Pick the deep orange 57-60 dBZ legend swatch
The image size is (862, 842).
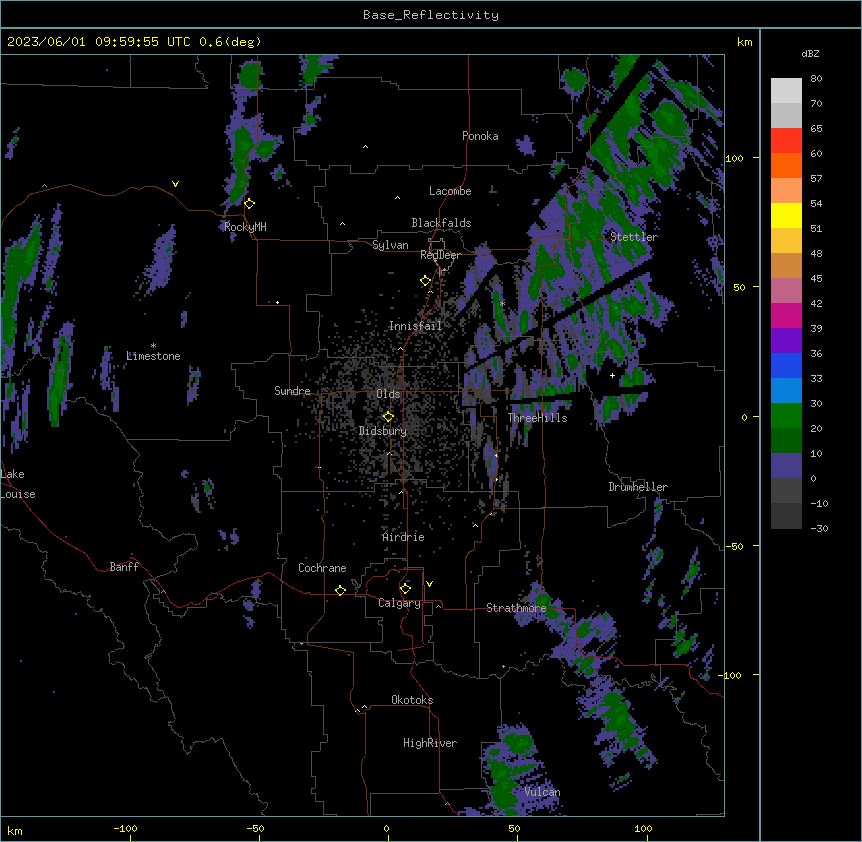pyautogui.click(x=786, y=165)
